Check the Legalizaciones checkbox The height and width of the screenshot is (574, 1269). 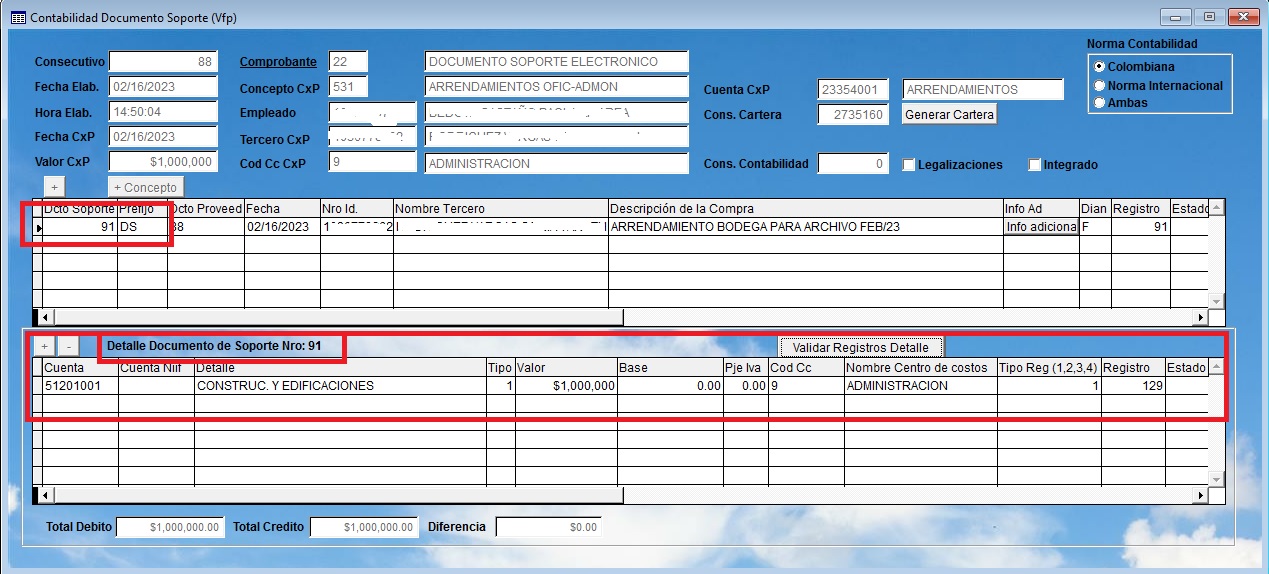(x=909, y=164)
